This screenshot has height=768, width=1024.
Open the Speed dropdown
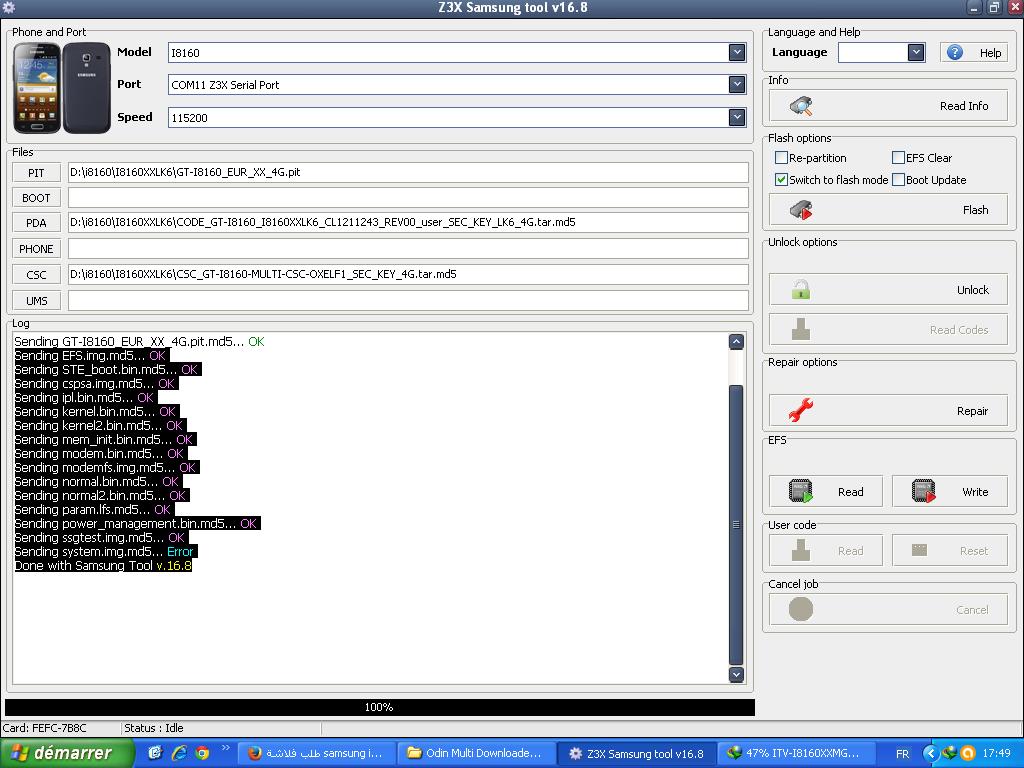[737, 117]
